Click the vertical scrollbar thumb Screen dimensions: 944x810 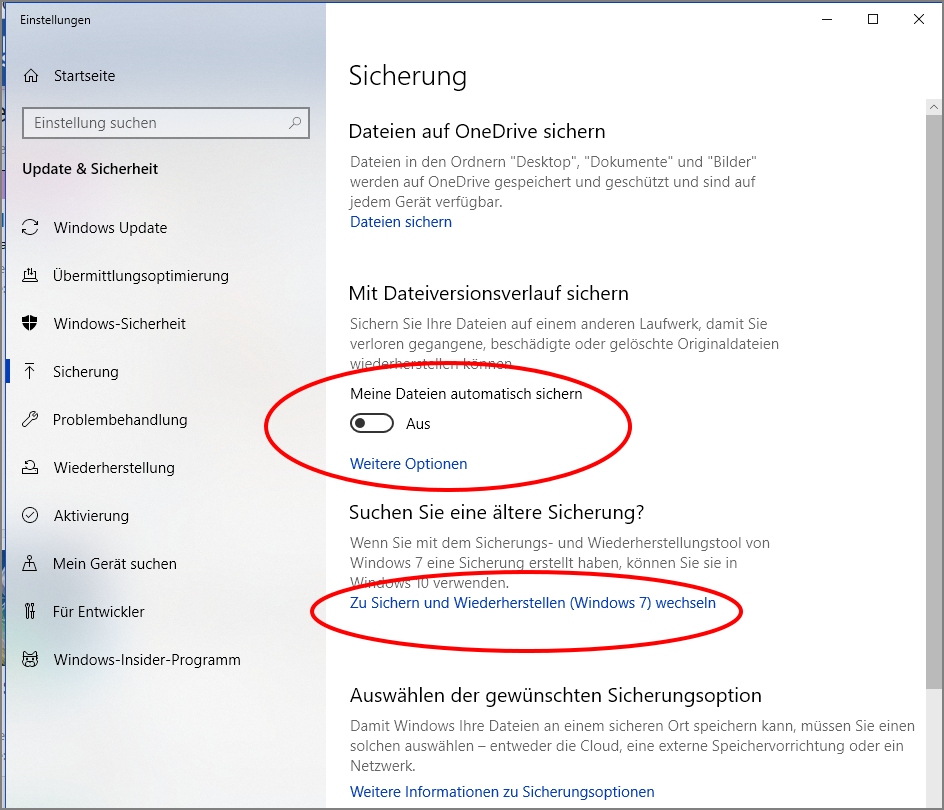point(934,400)
